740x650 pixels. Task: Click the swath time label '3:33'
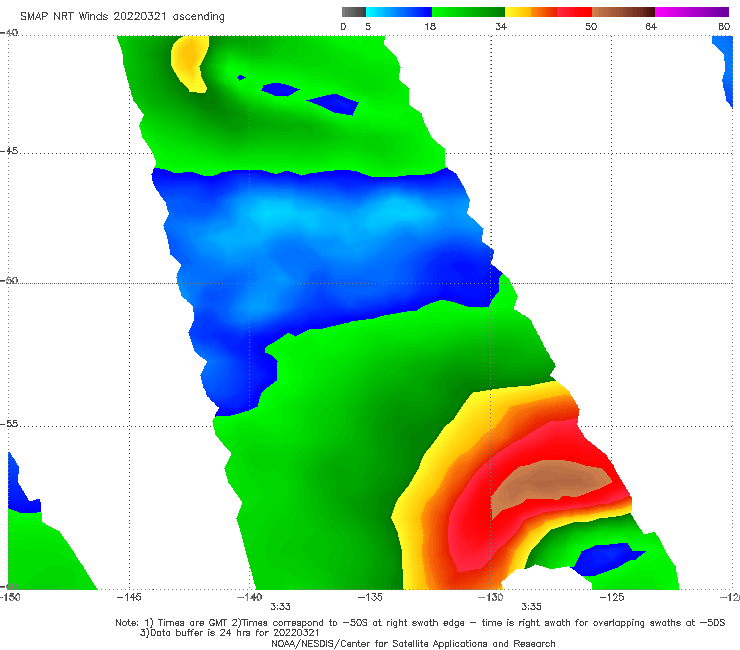tap(280, 607)
